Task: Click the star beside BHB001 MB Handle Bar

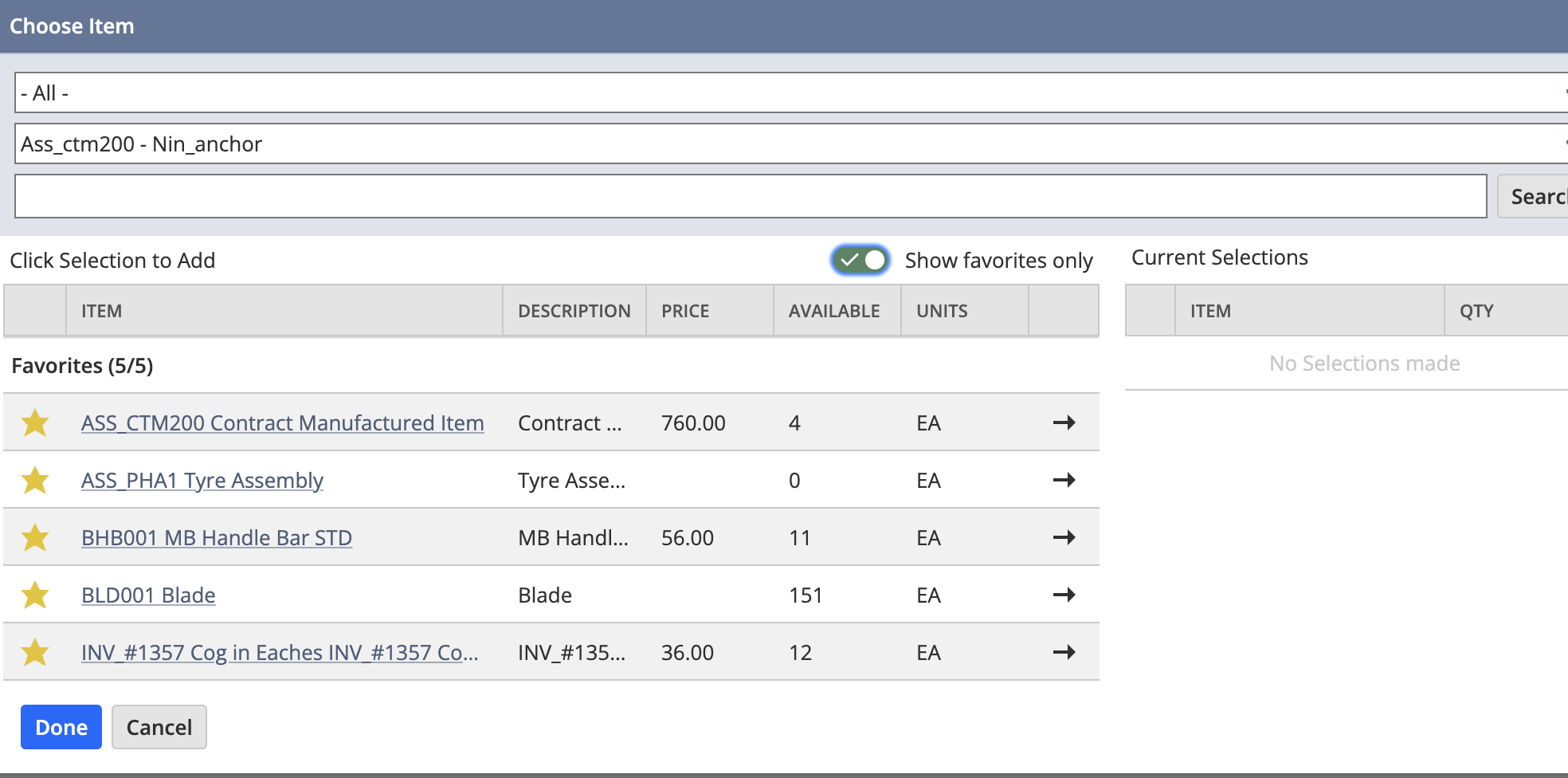Action: [x=35, y=537]
